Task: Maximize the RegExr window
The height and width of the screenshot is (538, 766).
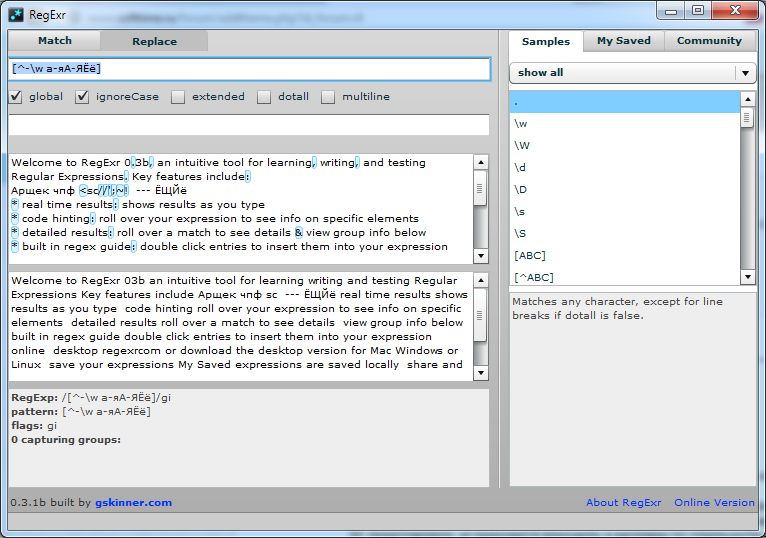Action: 698,10
